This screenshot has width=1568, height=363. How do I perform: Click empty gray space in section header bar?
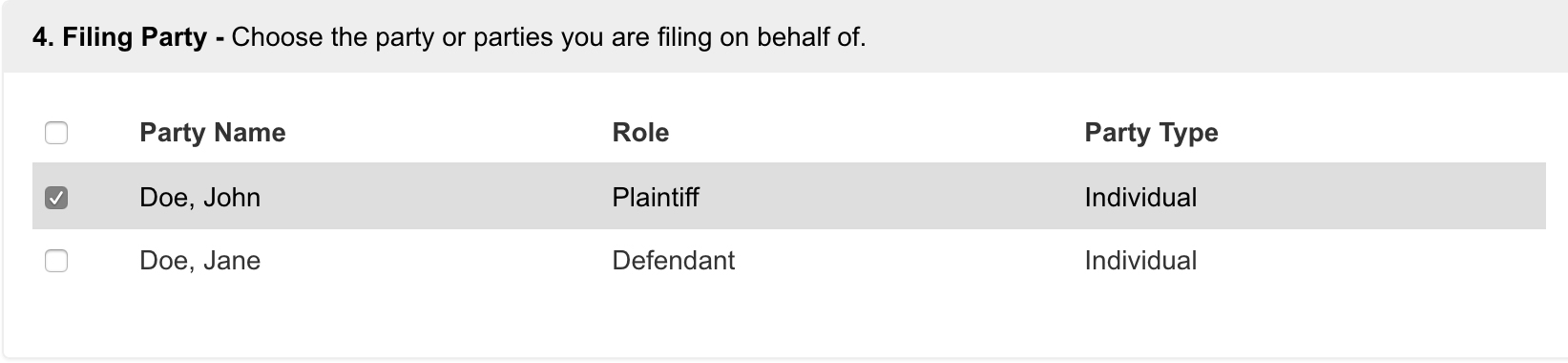(1212, 38)
